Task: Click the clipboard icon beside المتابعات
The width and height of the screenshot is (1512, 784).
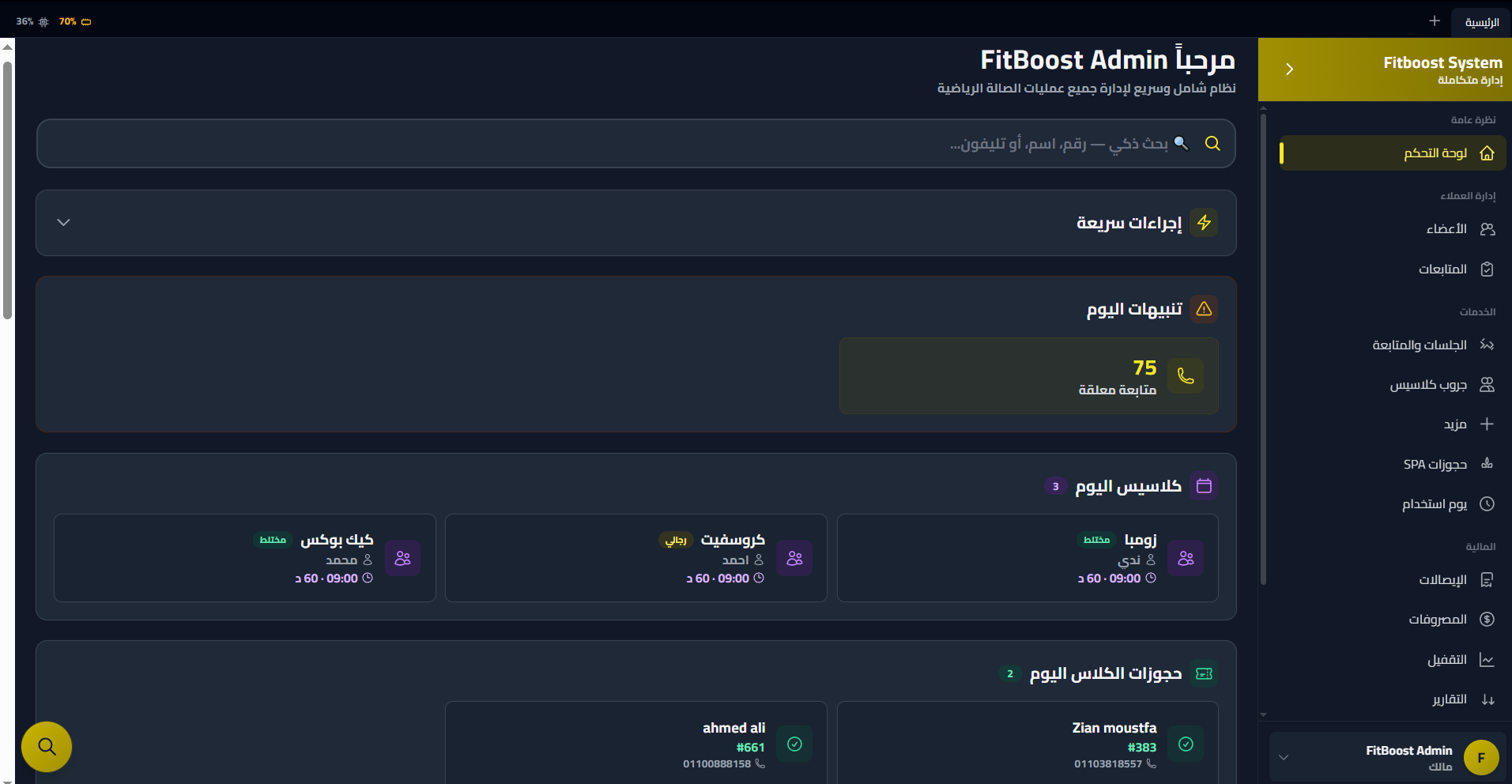Action: pos(1487,269)
